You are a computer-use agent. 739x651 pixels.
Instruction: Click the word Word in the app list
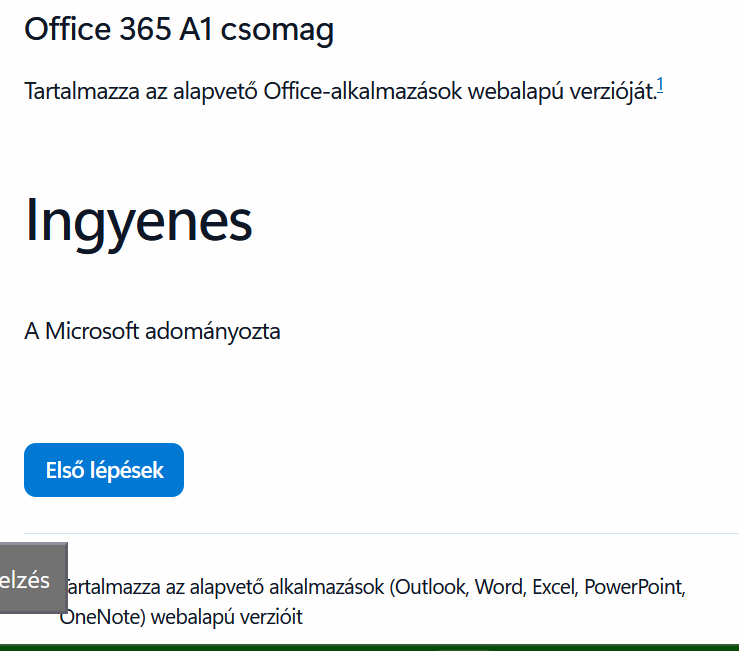click(x=499, y=586)
